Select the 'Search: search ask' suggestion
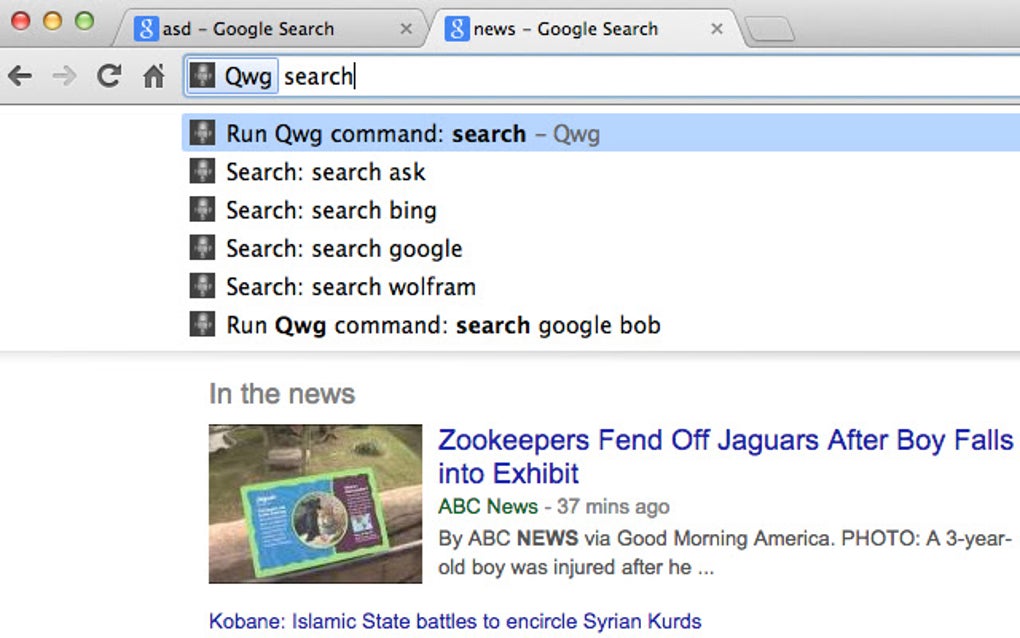The height and width of the screenshot is (638, 1020). 325,172
